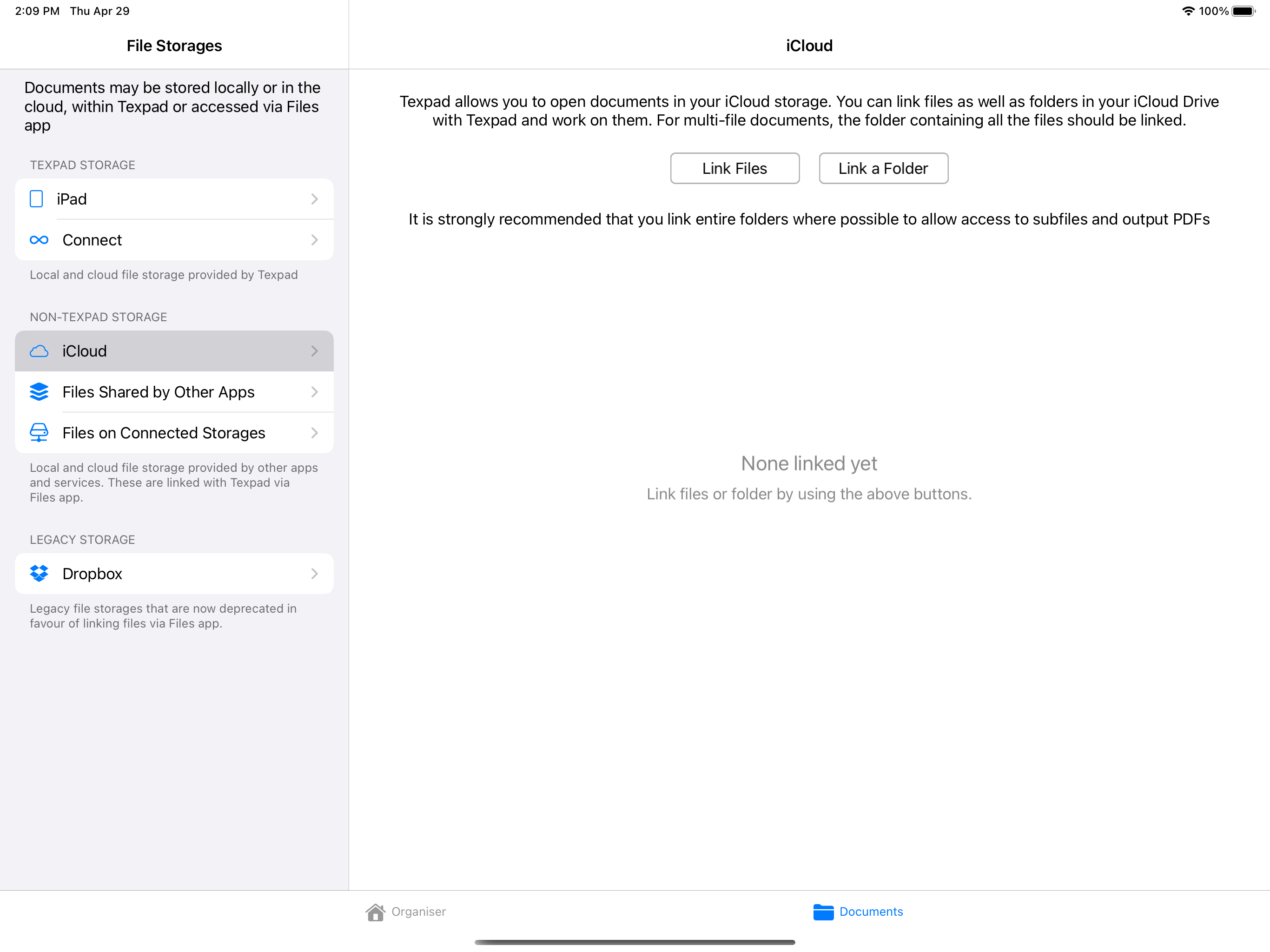Image resolution: width=1270 pixels, height=952 pixels.
Task: Select iCloud storage entry
Action: point(174,351)
